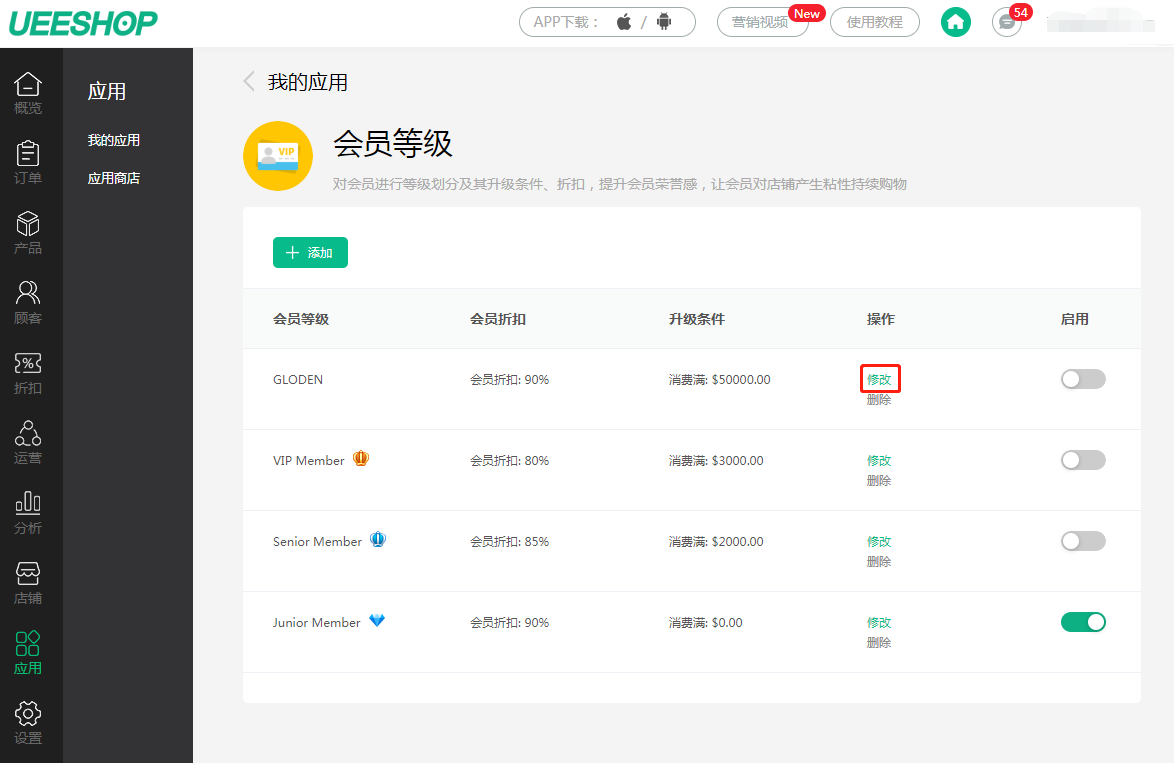Viewport: 1174px width, 763px height.
Task: Click 修改 for the Senior Member level
Action: (x=879, y=541)
